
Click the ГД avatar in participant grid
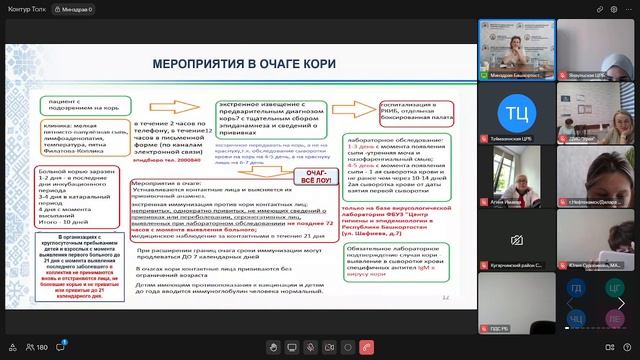coord(576,288)
